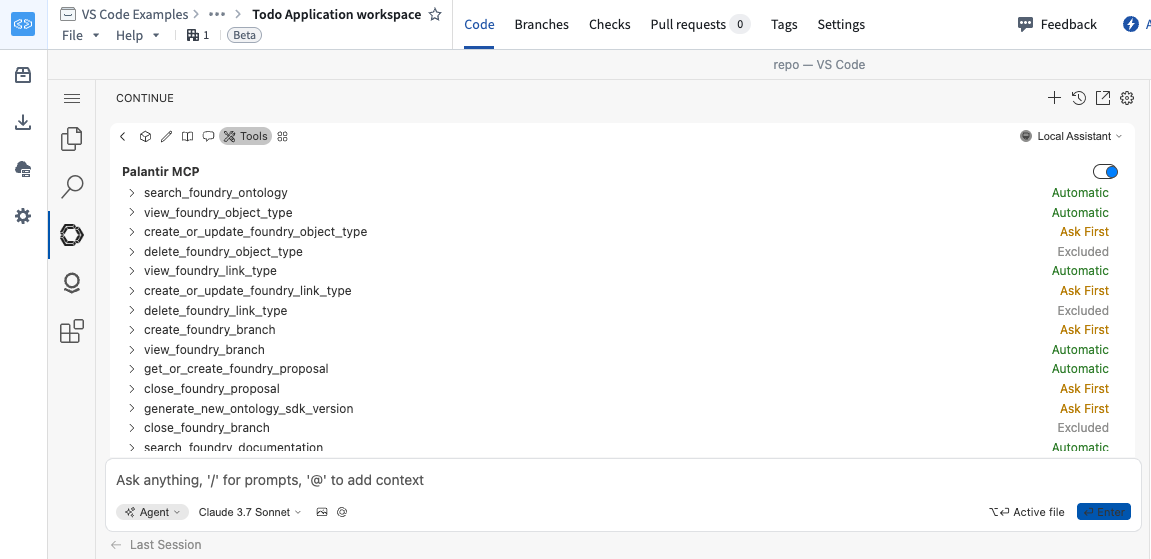1151x559 pixels.
Task: Start a new Continue session with plus
Action: [x=1054, y=98]
